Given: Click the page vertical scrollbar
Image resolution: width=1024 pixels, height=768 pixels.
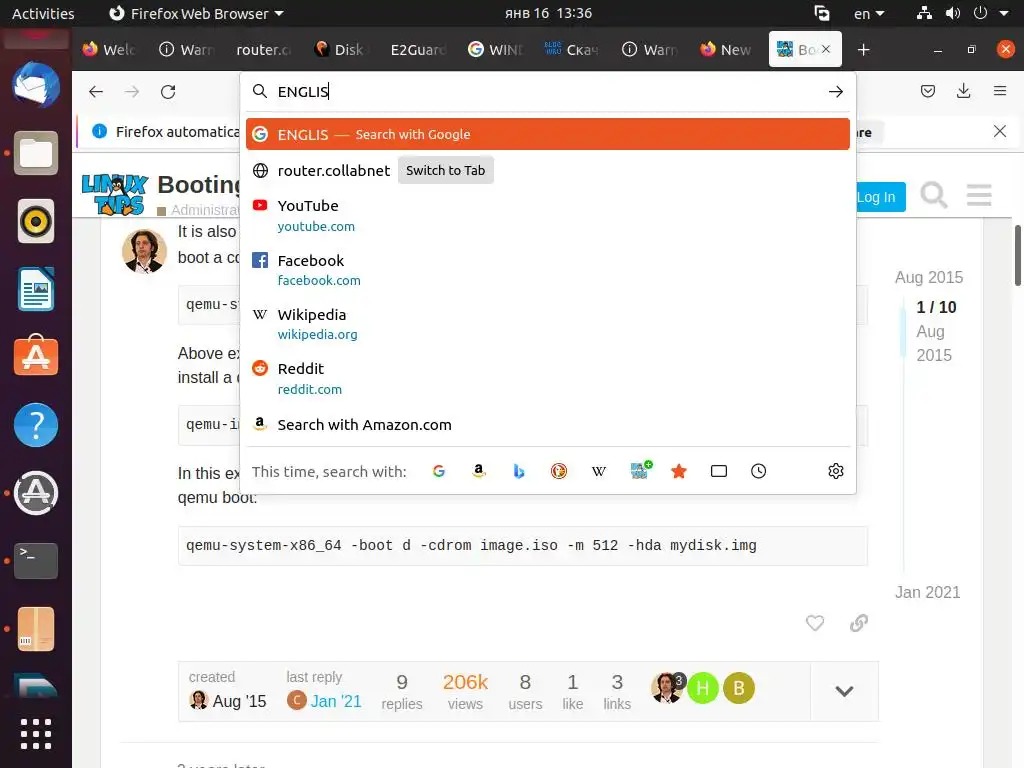Looking at the screenshot, I should 1017,255.
